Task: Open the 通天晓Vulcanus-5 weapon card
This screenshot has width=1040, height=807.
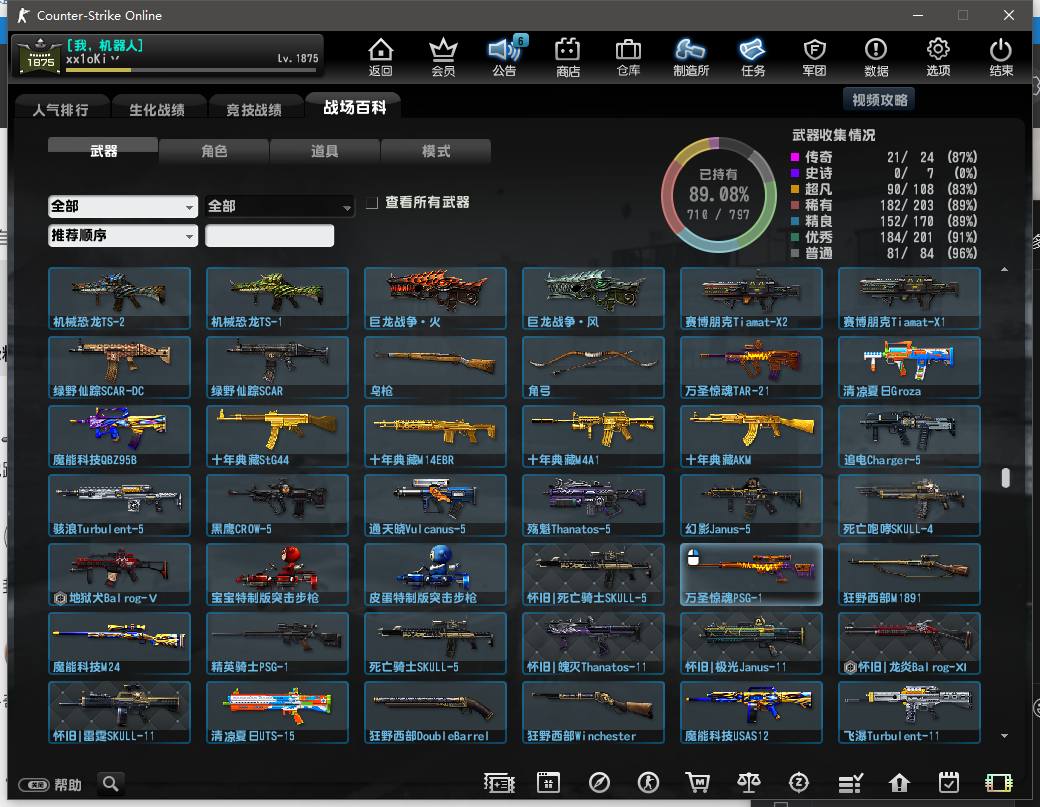Action: click(435, 505)
